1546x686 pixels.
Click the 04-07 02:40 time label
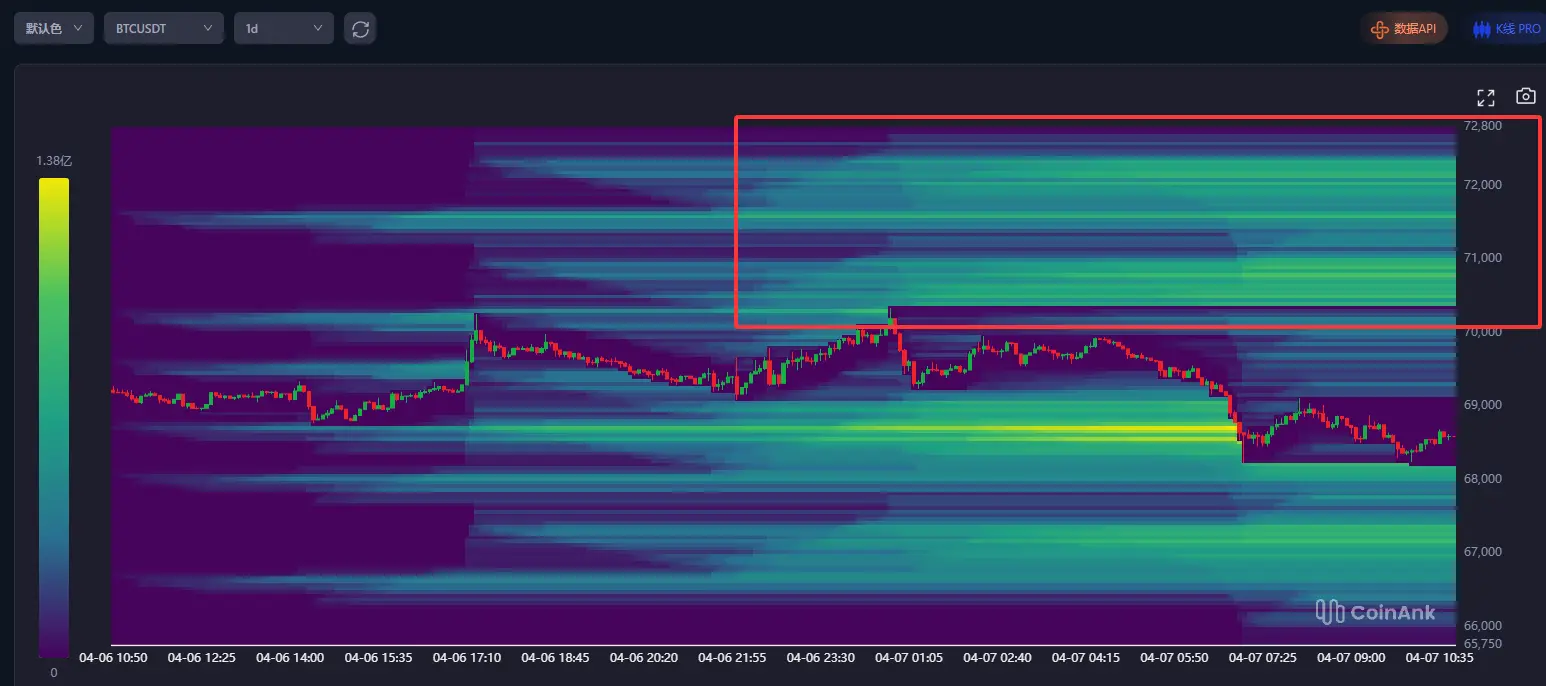998,658
